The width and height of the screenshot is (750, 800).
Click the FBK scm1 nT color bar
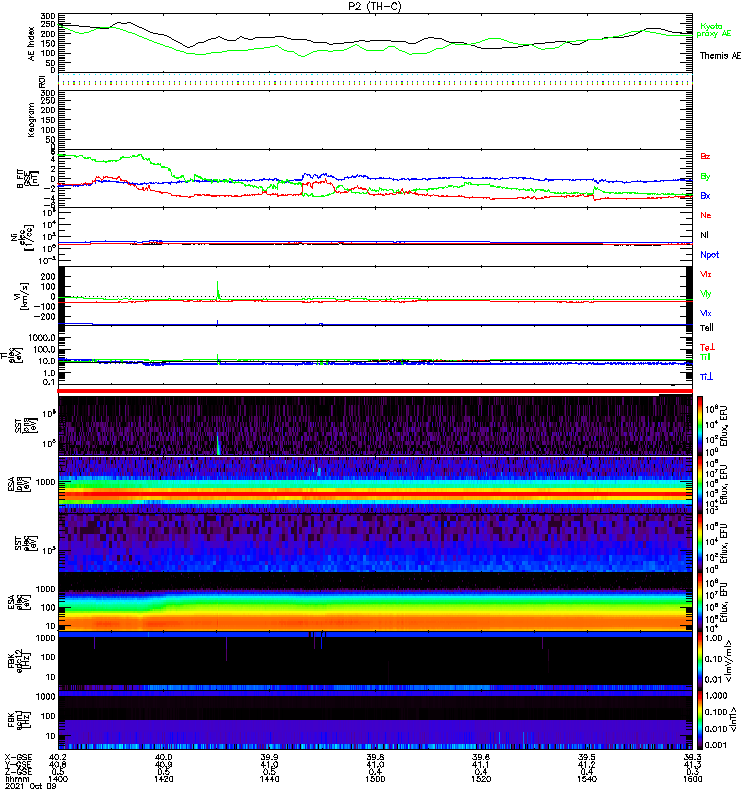(699, 719)
